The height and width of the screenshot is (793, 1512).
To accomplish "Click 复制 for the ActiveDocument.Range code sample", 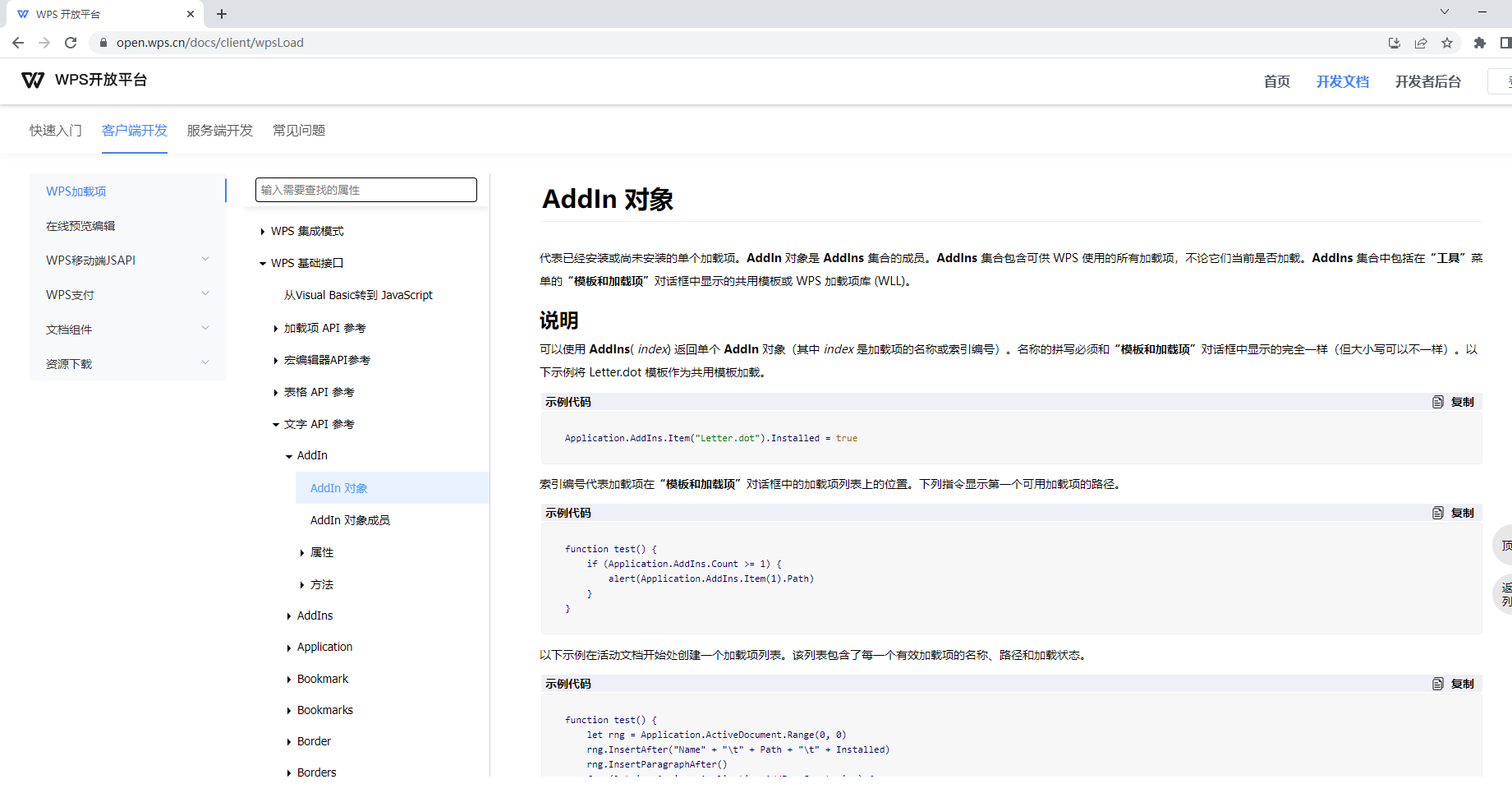I will 1463,684.
